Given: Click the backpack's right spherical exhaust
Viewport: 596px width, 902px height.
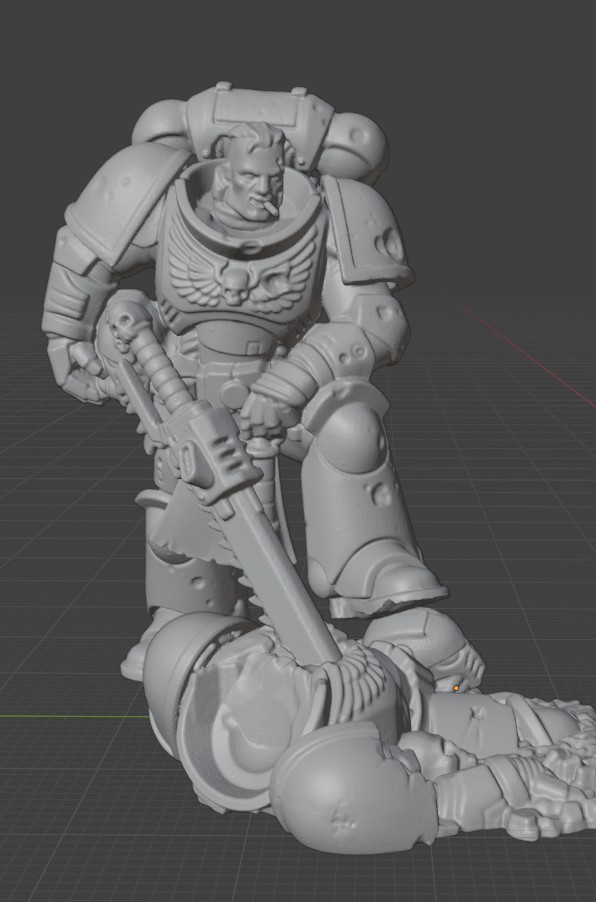Looking at the screenshot, I should (356, 144).
